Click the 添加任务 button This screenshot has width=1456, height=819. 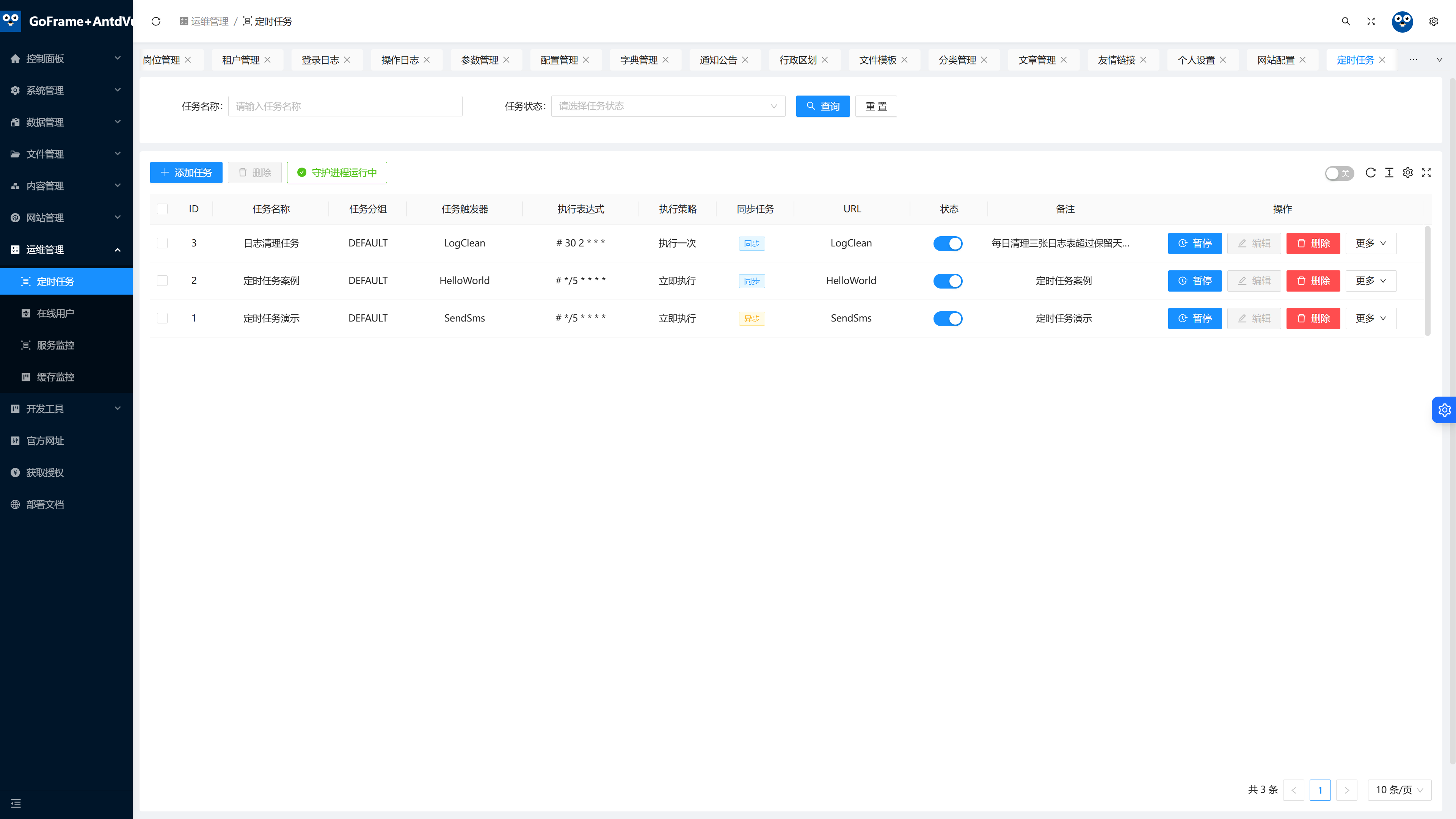tap(186, 173)
